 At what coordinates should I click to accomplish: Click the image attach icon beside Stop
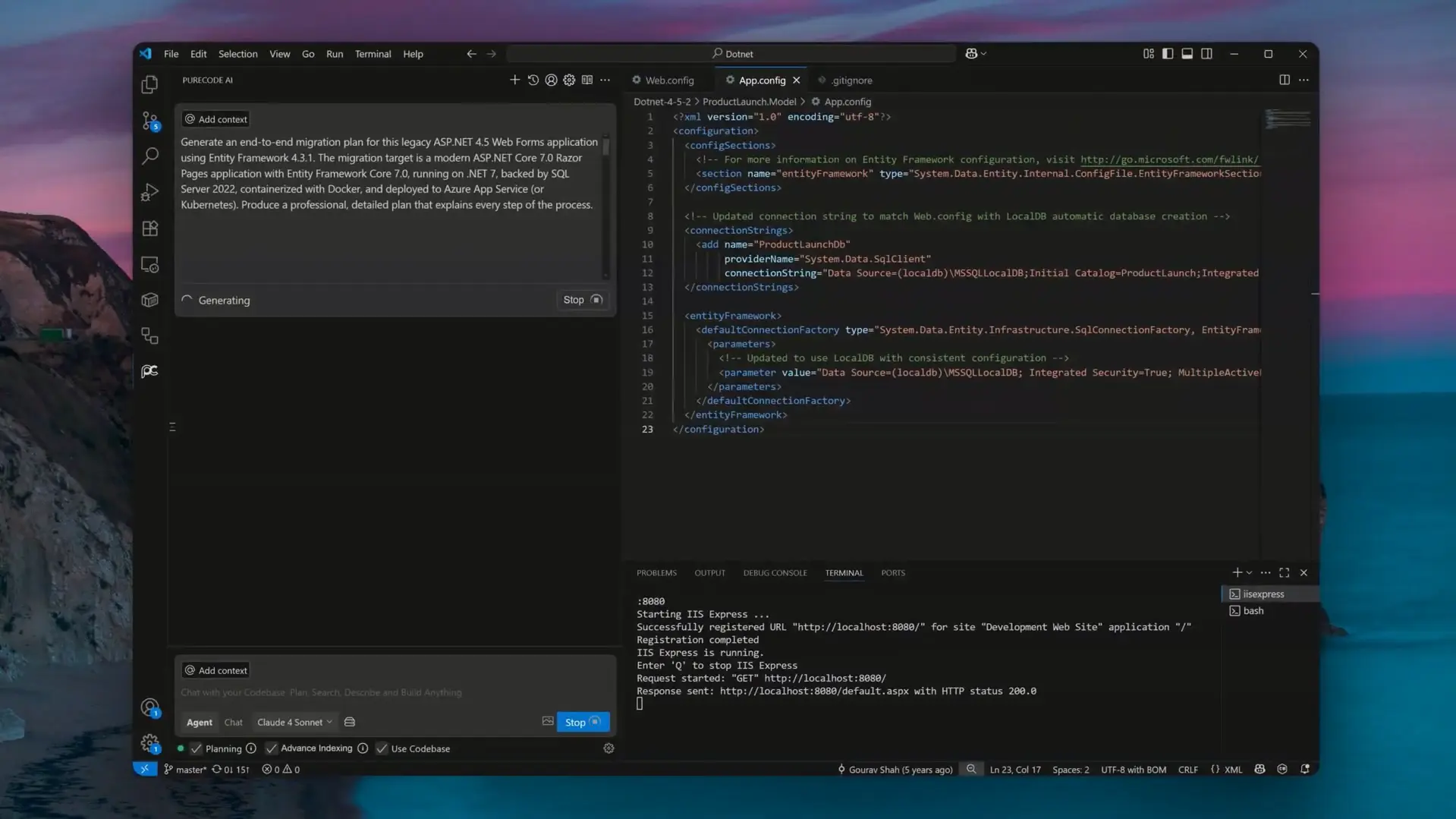548,721
